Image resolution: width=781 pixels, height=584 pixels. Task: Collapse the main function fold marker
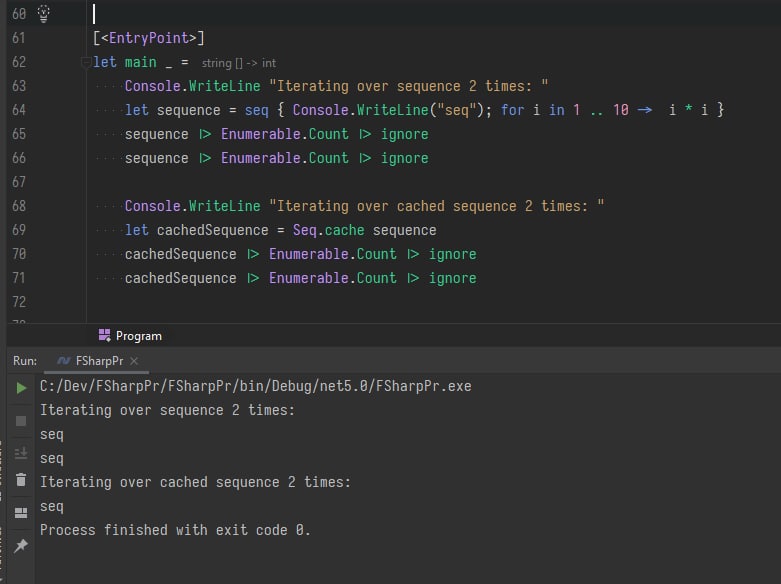tap(85, 62)
